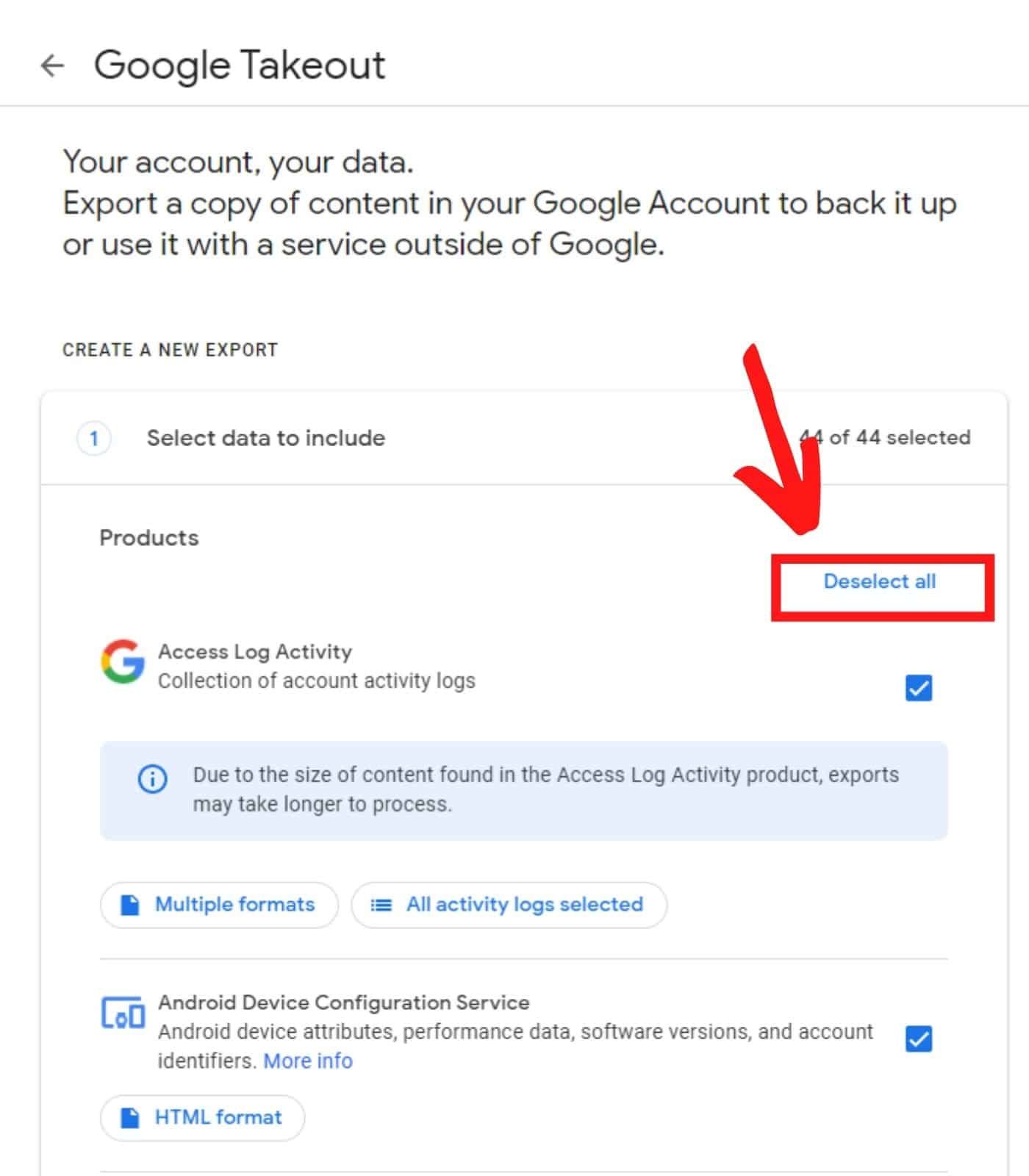Click the info icon in the blue notice
This screenshot has height=1176, width=1029.
[x=153, y=778]
